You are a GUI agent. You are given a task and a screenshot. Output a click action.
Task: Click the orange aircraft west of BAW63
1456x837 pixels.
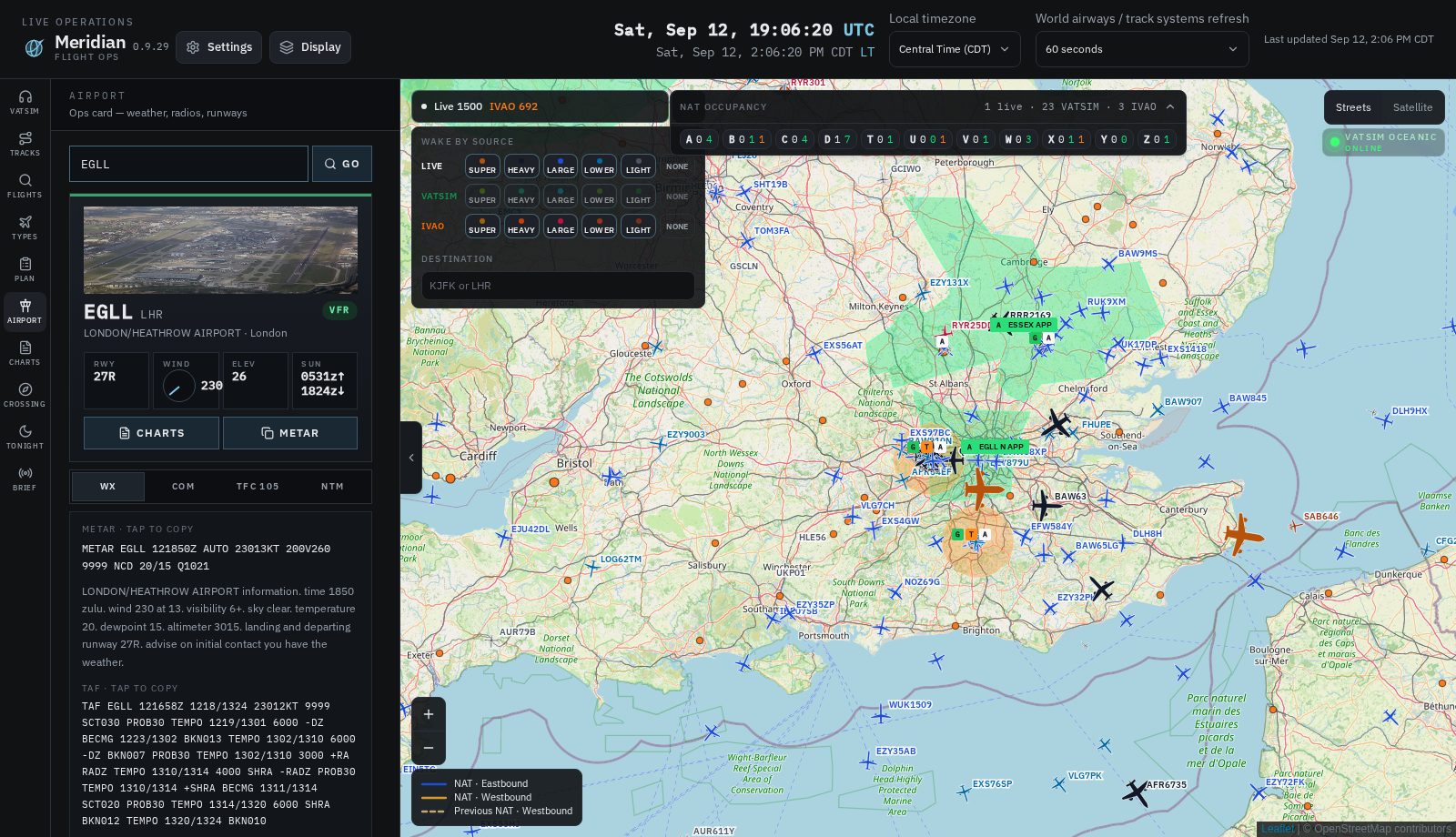click(x=983, y=489)
